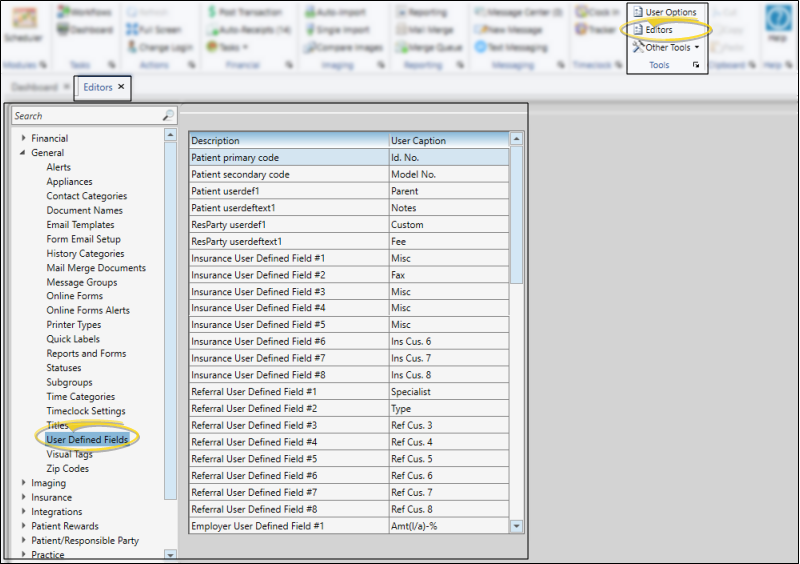Click the Help icon in ribbon

777,24
